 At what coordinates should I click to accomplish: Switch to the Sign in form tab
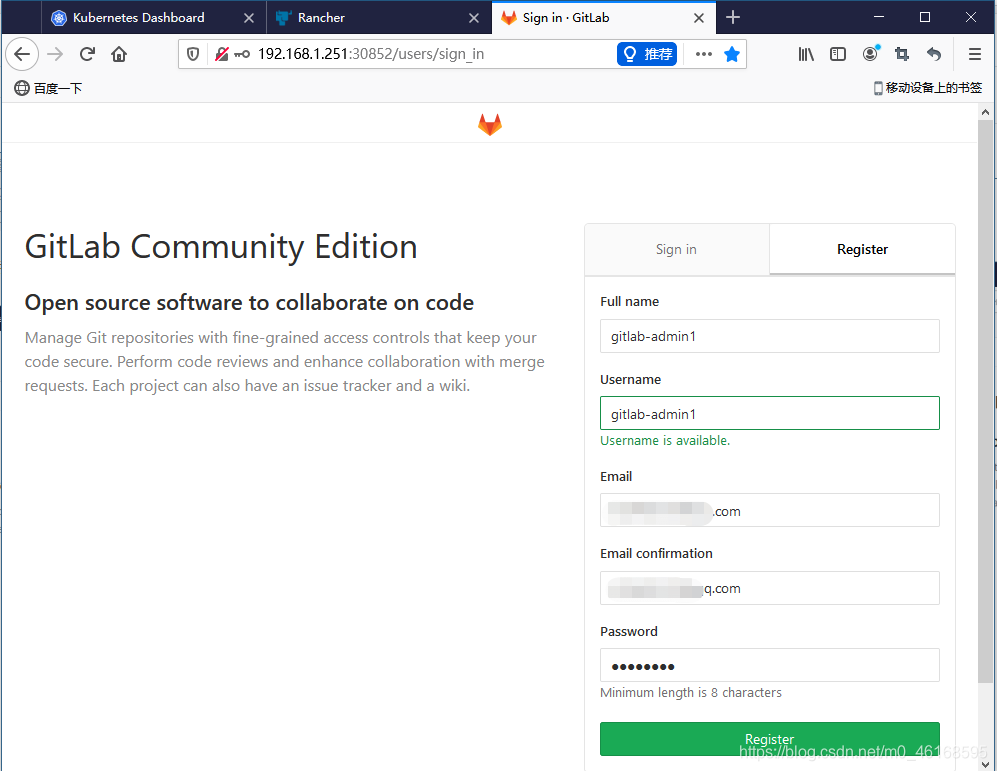click(x=677, y=249)
